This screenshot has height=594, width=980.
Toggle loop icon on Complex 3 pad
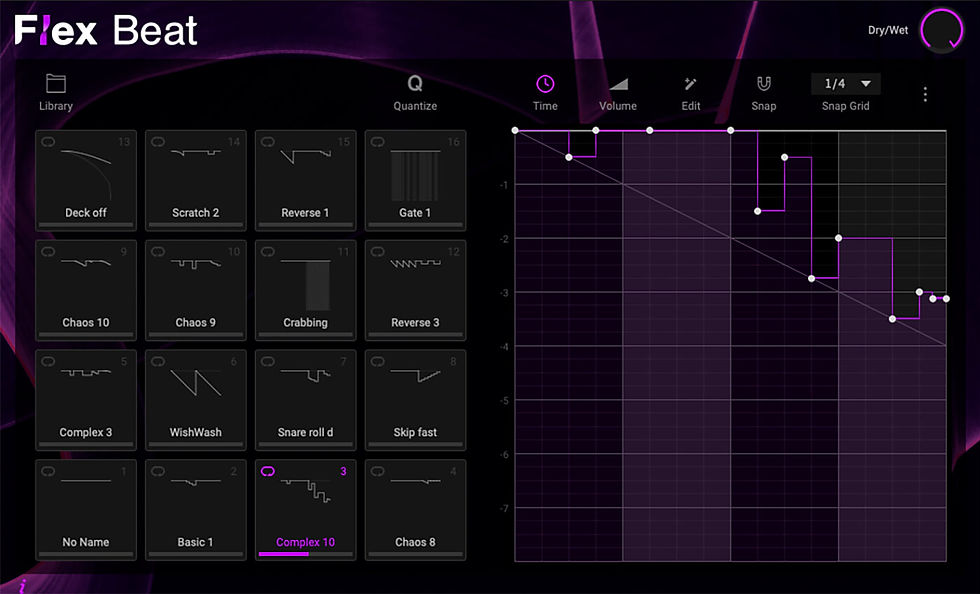(48, 361)
